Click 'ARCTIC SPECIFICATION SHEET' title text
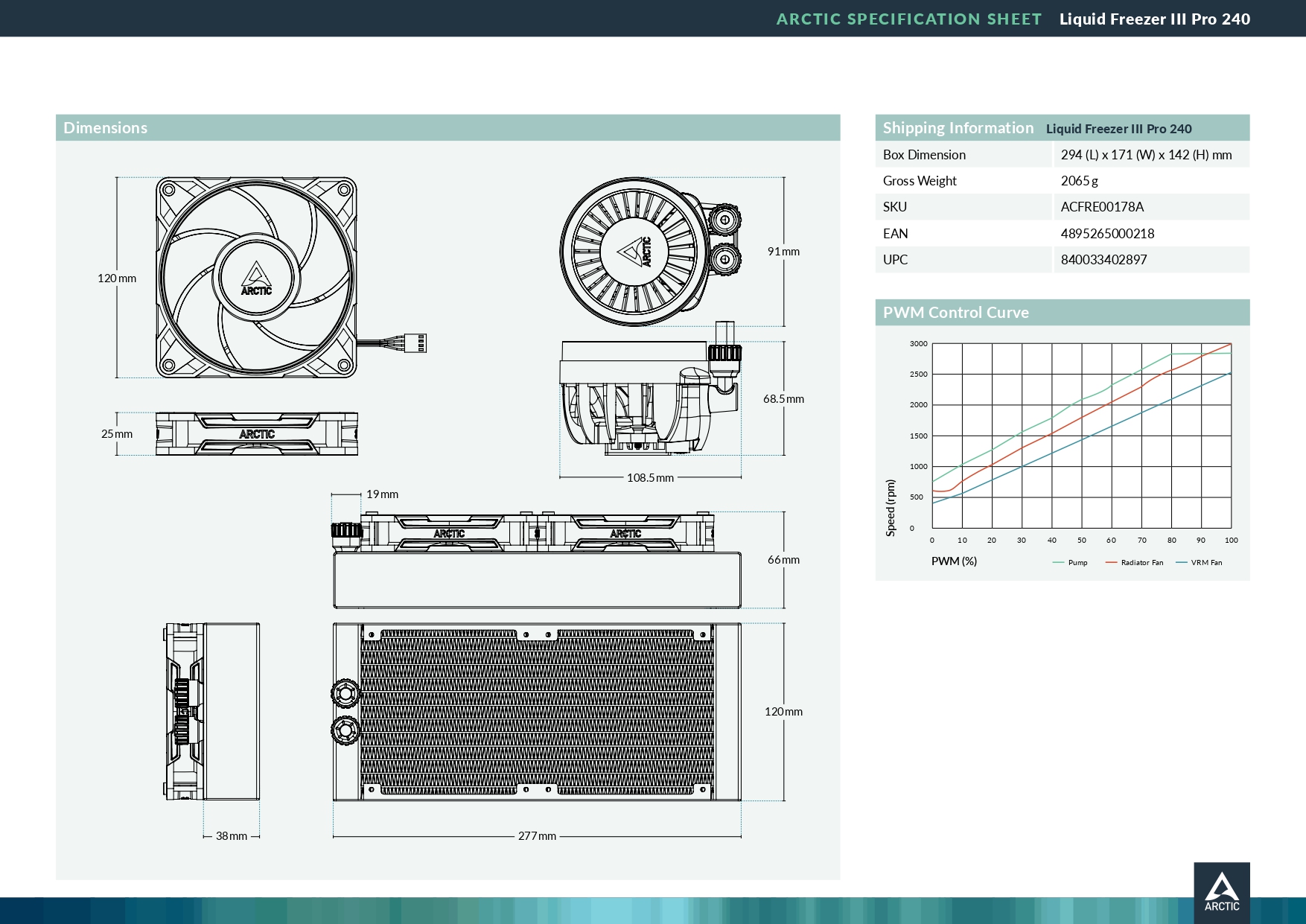Screen dimensions: 1306x924 pyautogui.click(x=909, y=19)
